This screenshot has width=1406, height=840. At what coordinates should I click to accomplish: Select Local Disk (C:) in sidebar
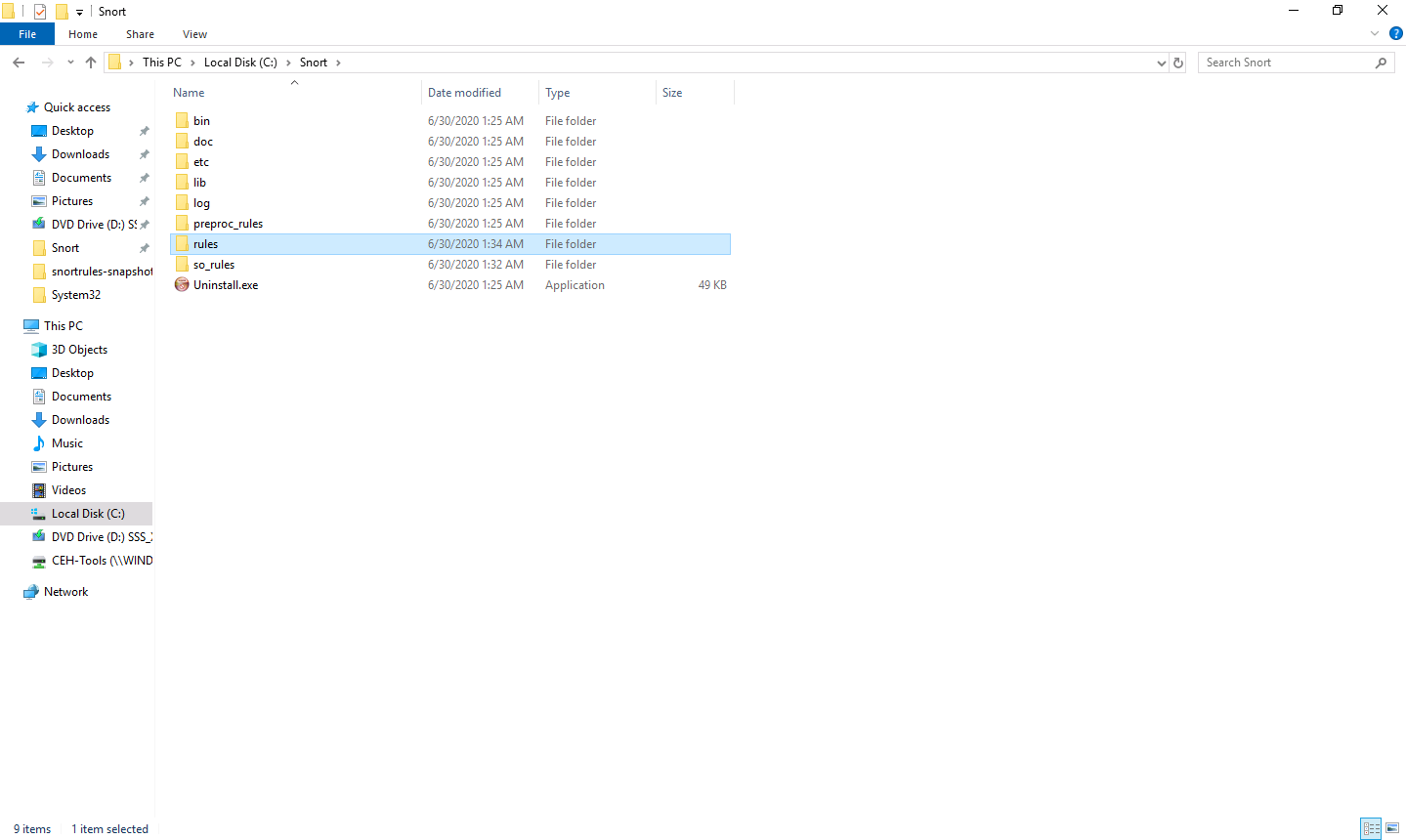coord(88,514)
